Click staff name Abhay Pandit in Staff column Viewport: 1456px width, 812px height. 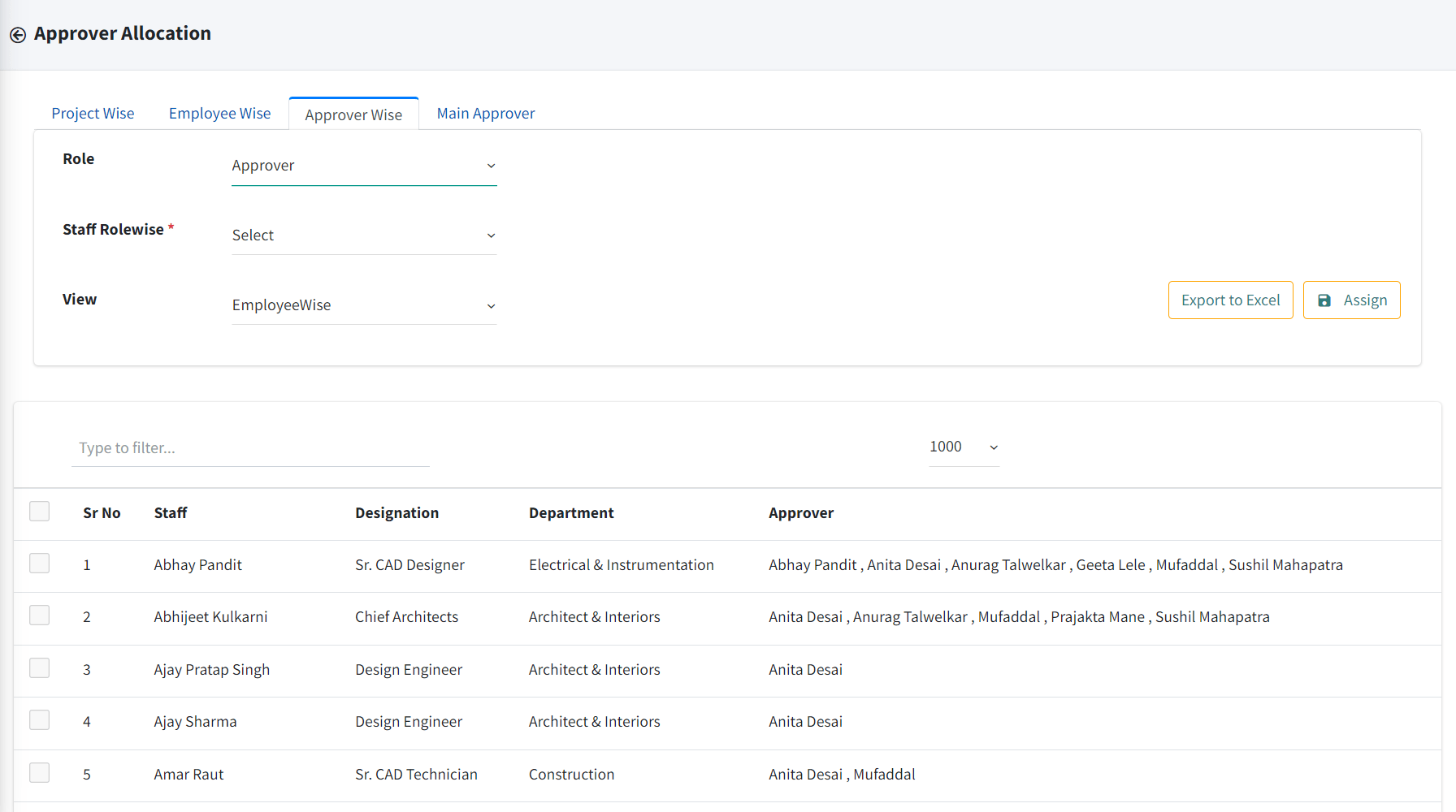coord(197,565)
